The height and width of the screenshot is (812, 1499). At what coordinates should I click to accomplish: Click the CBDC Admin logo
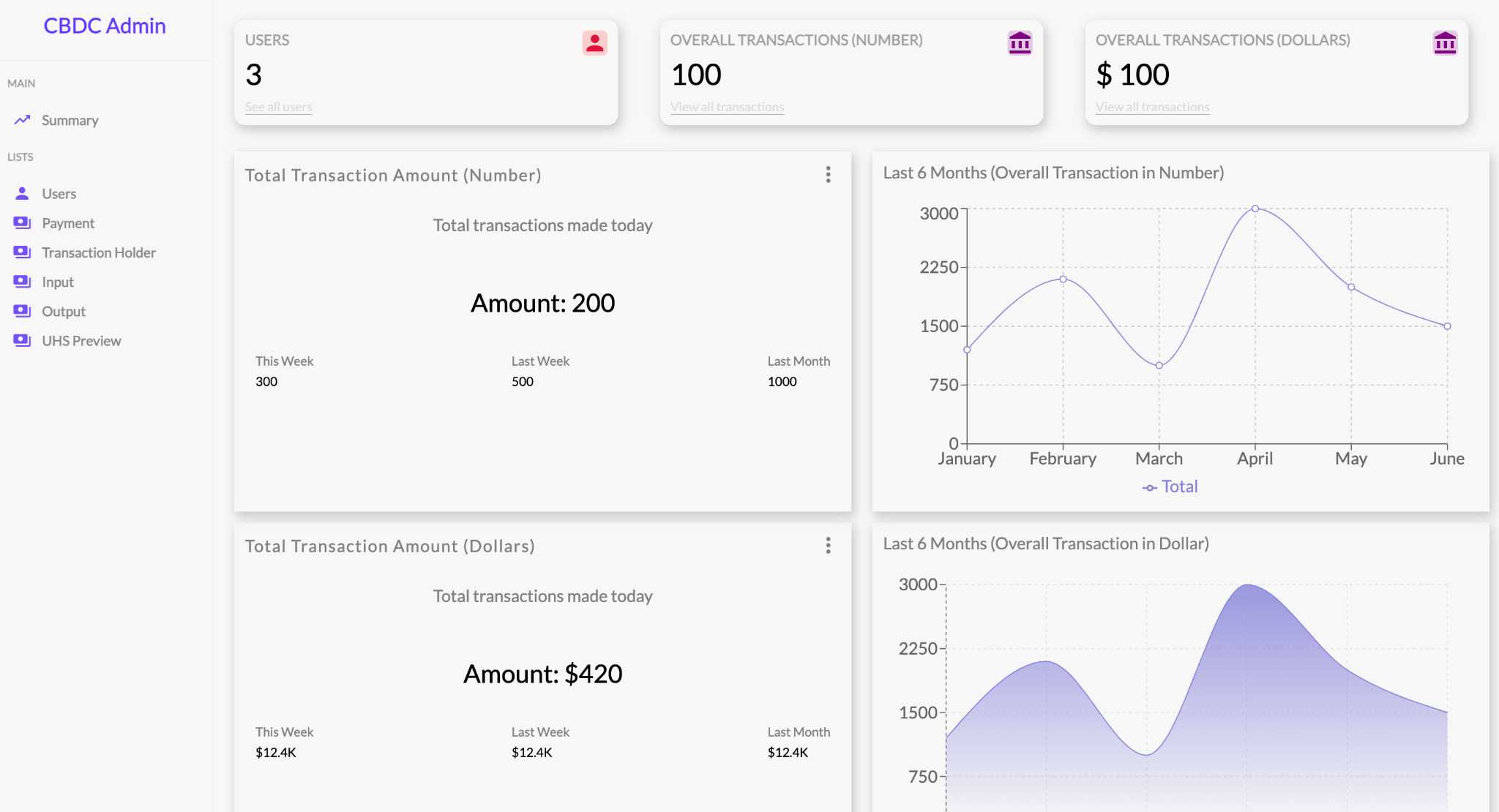[x=105, y=26]
